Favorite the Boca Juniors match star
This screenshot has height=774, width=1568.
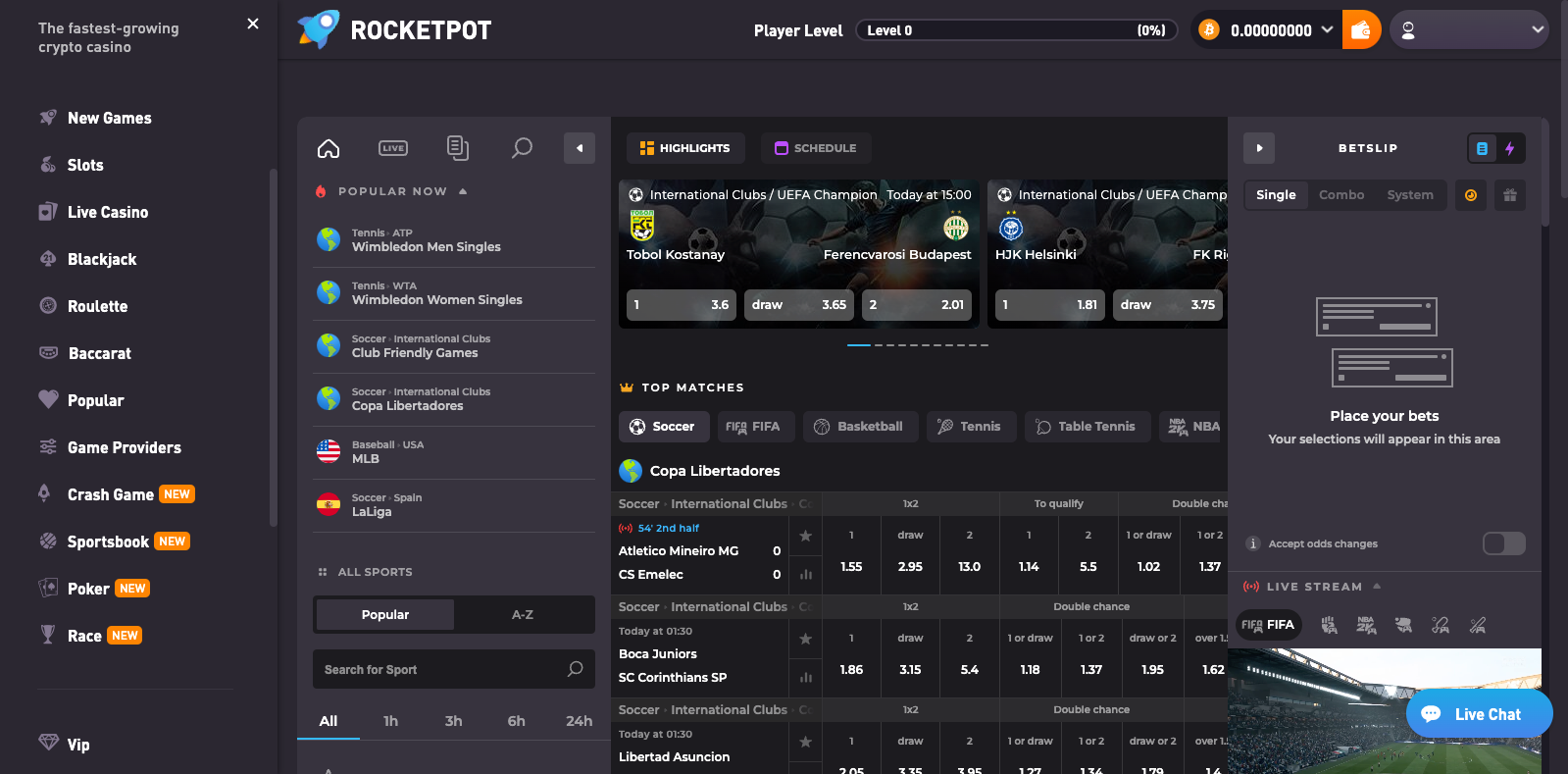(x=805, y=639)
